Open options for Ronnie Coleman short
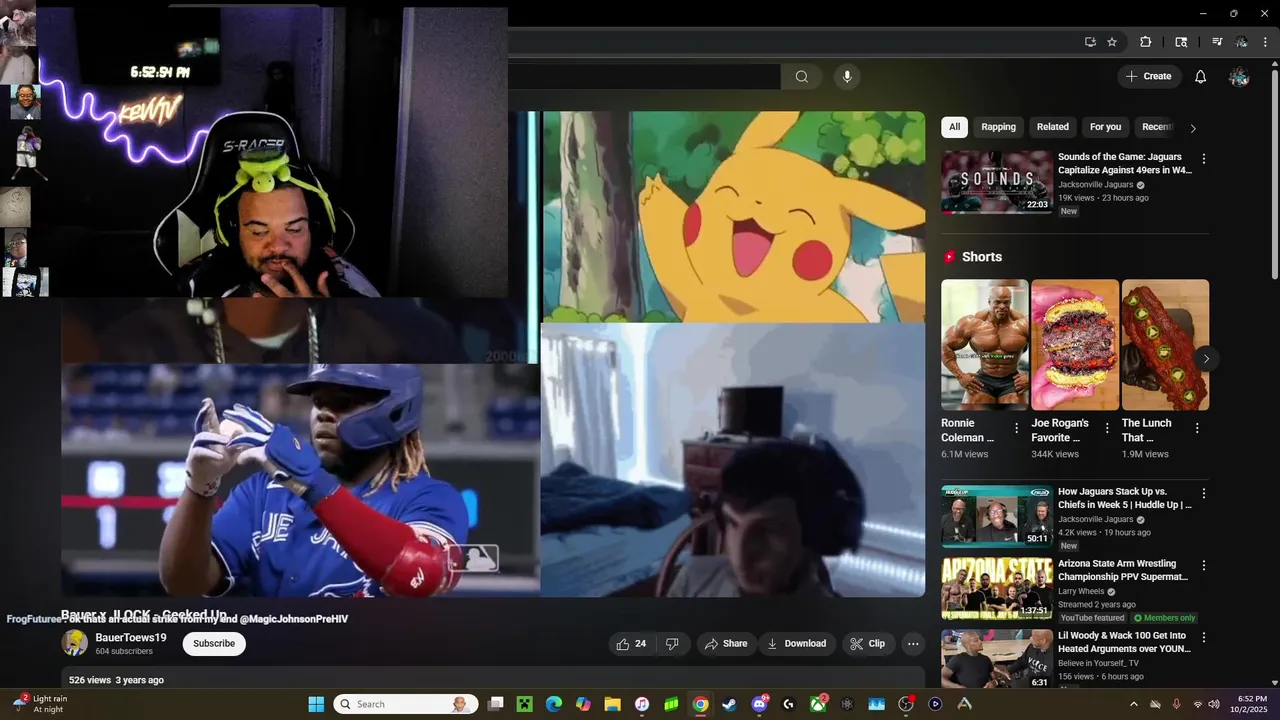Screen dimensions: 1280x720 point(1017,428)
